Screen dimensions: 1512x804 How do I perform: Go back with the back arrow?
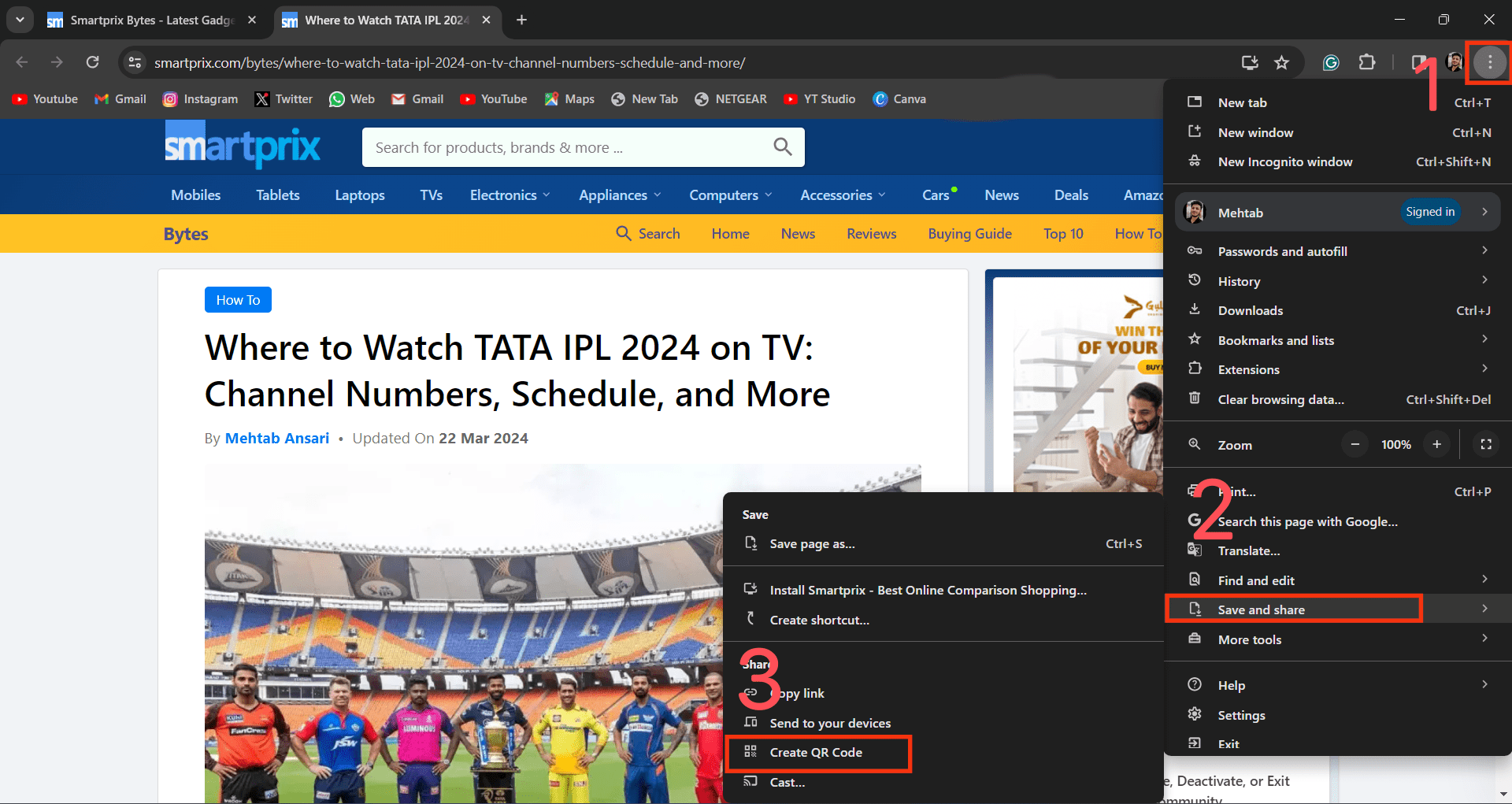[22, 62]
